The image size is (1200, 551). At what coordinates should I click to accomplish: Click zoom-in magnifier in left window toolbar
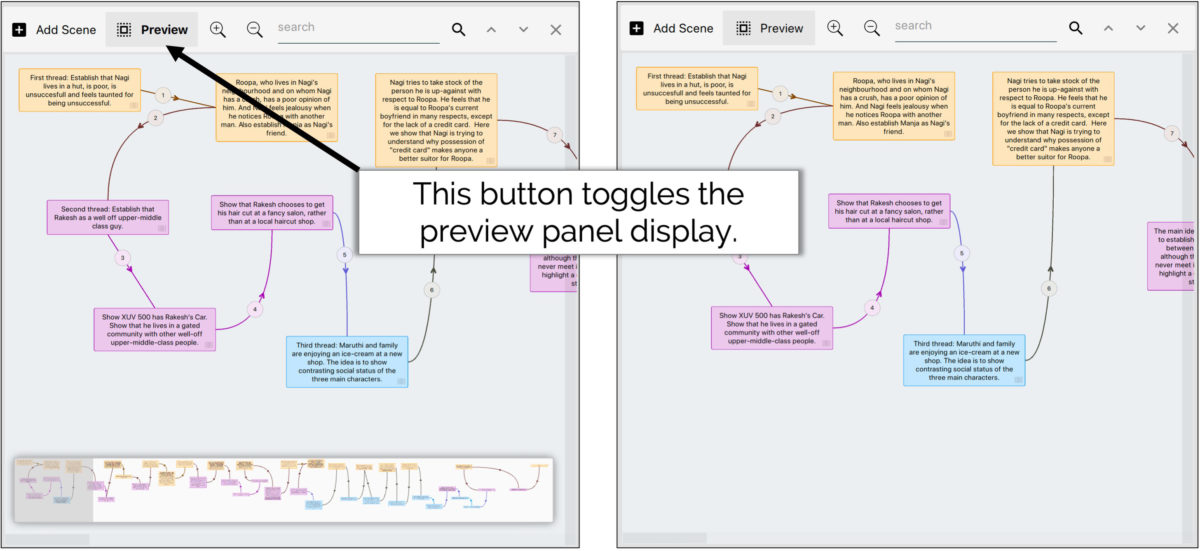tap(217, 30)
